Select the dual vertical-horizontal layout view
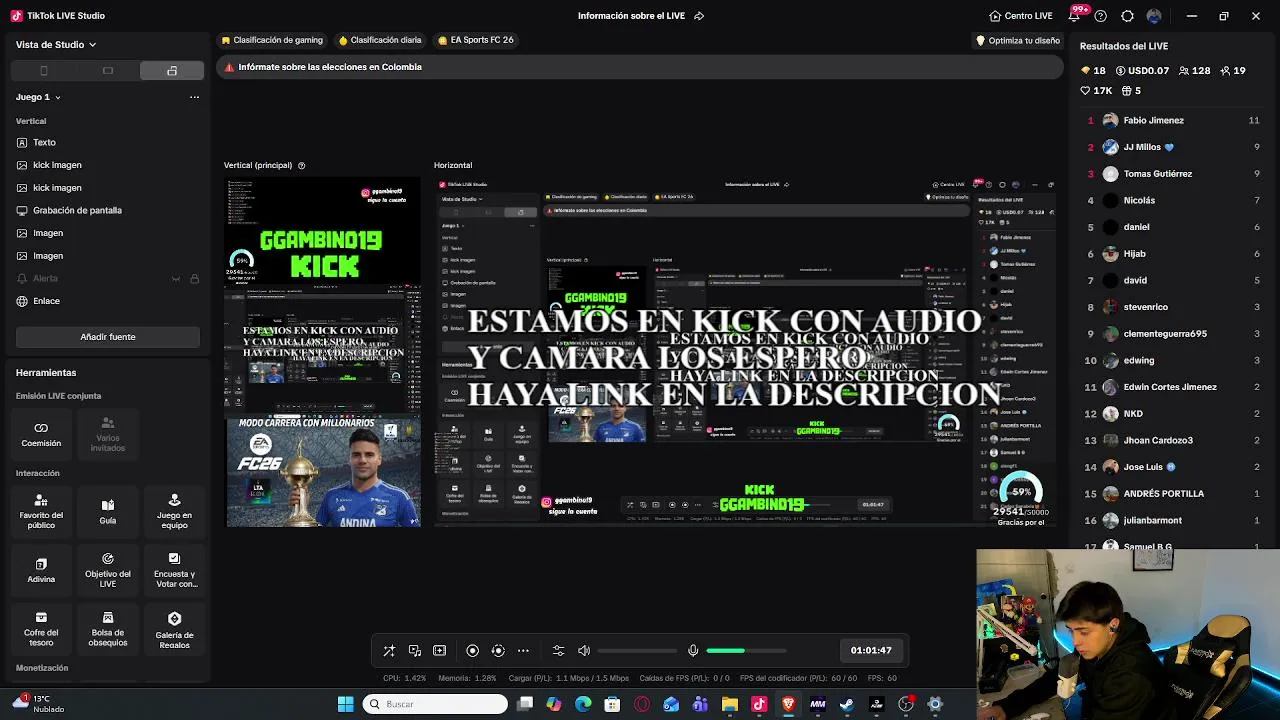This screenshot has height=720, width=1280. pos(172,71)
